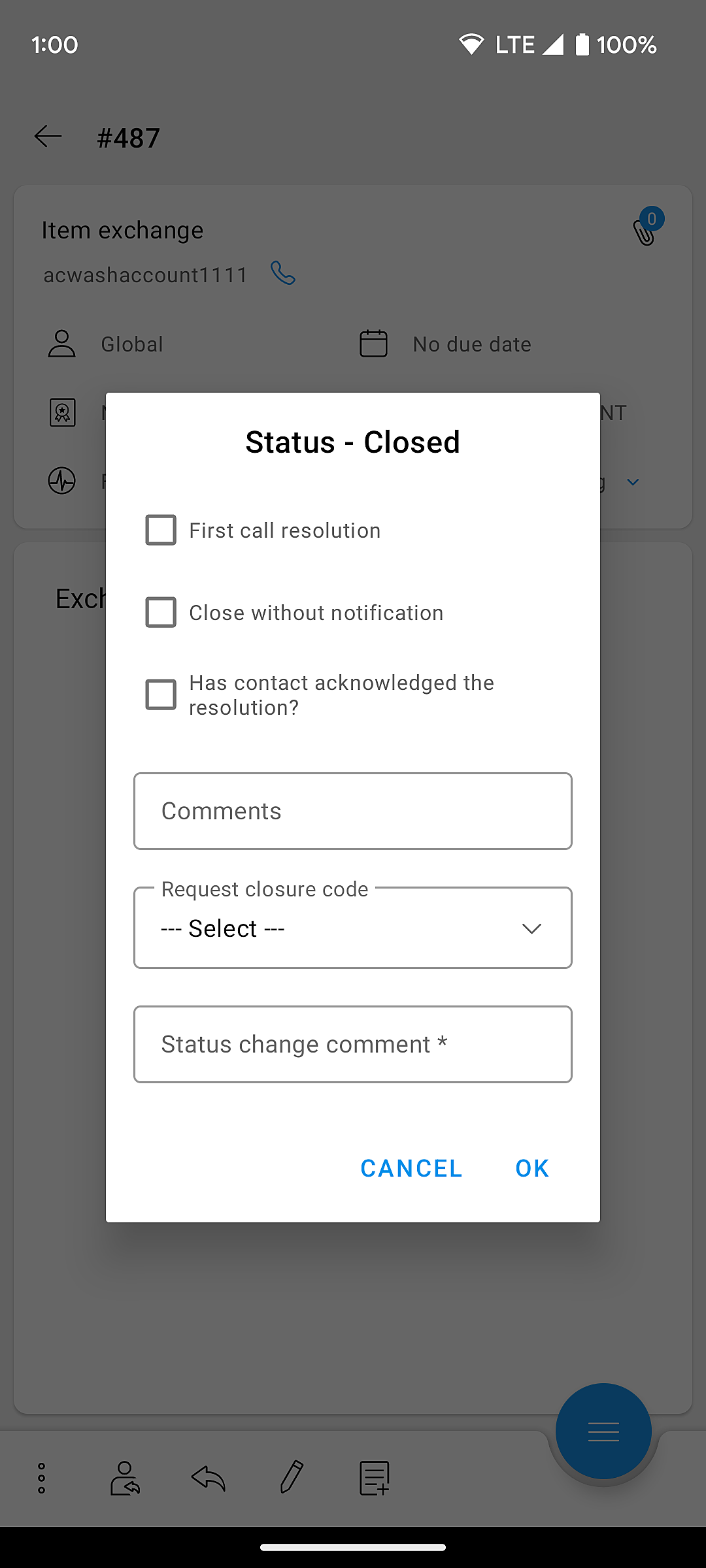The width and height of the screenshot is (706, 1568).
Task: Enable Close without notification checkbox
Action: pos(161,612)
